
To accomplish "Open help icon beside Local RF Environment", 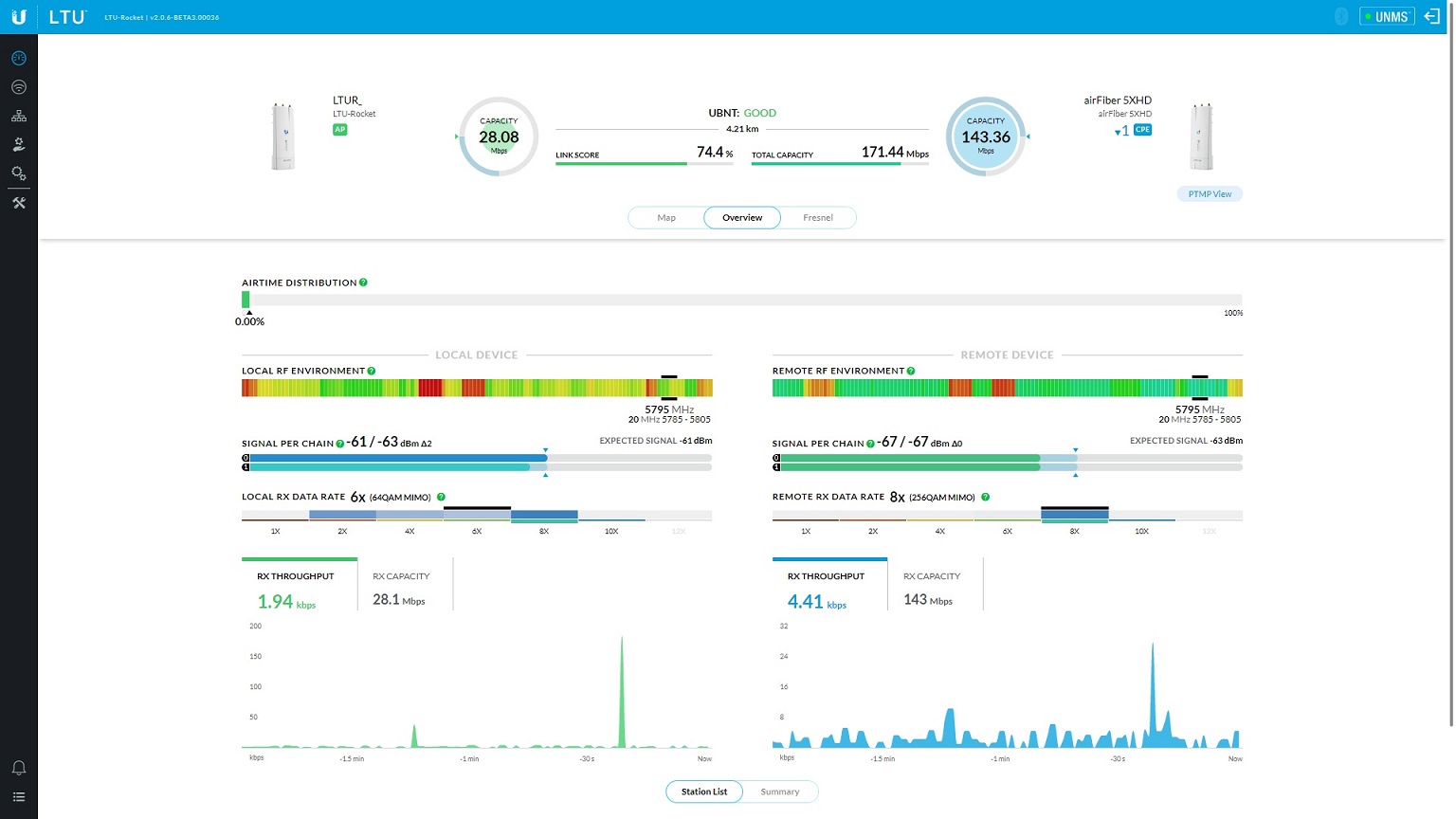I will coord(372,371).
